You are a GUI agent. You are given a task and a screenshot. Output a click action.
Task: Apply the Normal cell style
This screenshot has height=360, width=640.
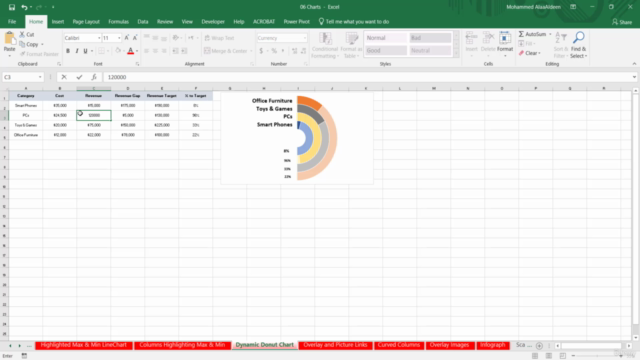point(386,38)
